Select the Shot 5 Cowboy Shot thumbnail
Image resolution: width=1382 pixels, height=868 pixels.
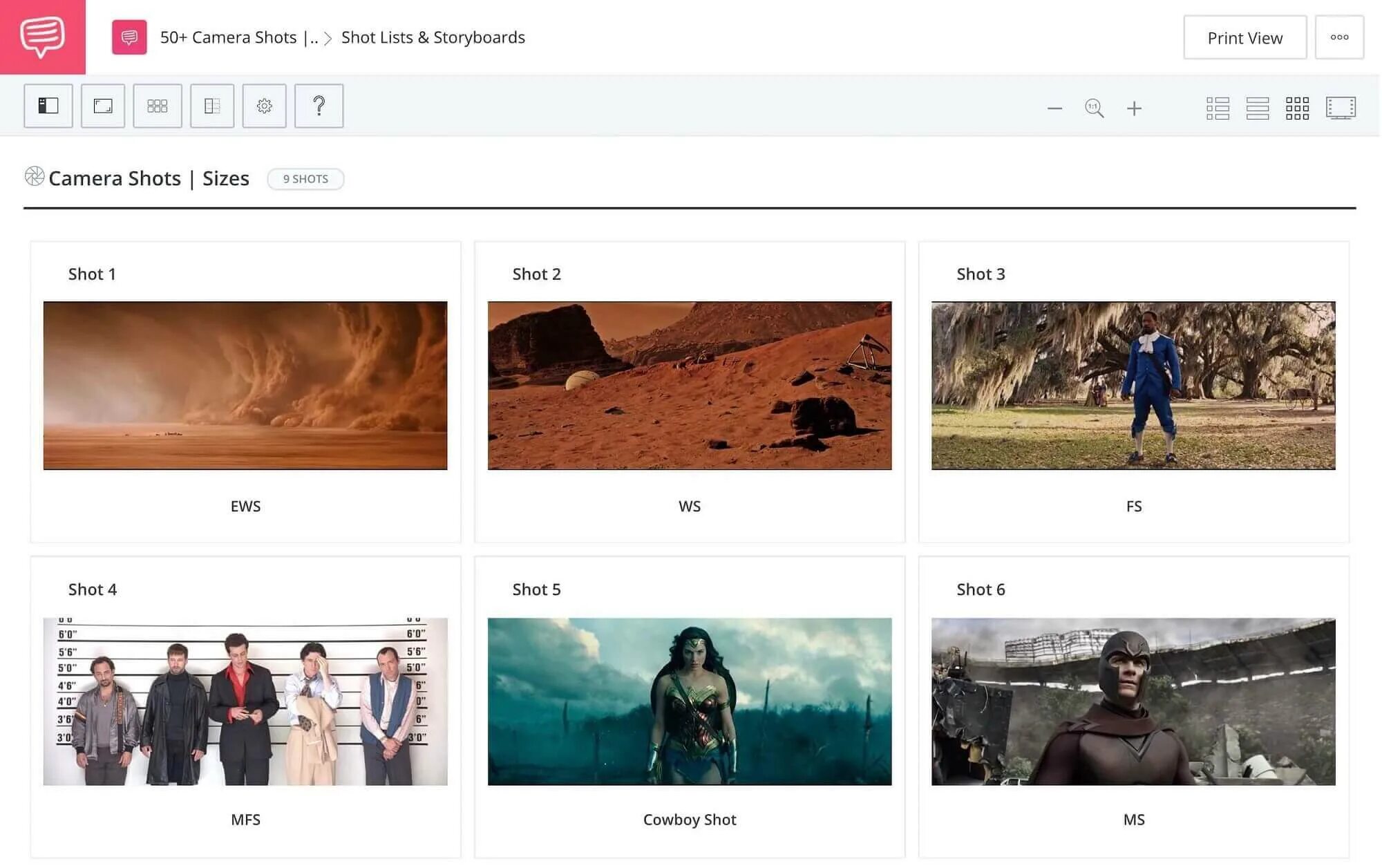click(690, 701)
